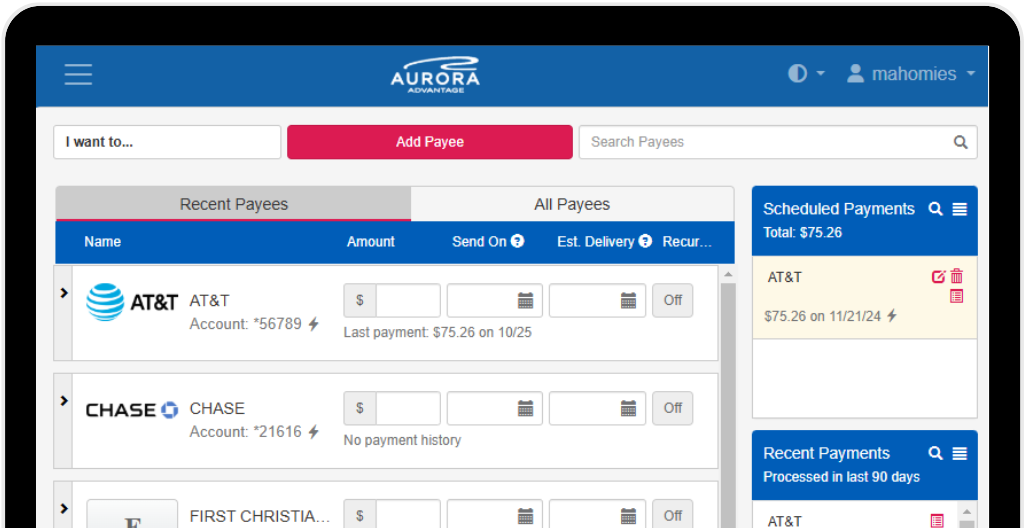The width and height of the screenshot is (1024, 528).
Task: Search Recent Payments with magnifier icon
Action: [x=935, y=453]
